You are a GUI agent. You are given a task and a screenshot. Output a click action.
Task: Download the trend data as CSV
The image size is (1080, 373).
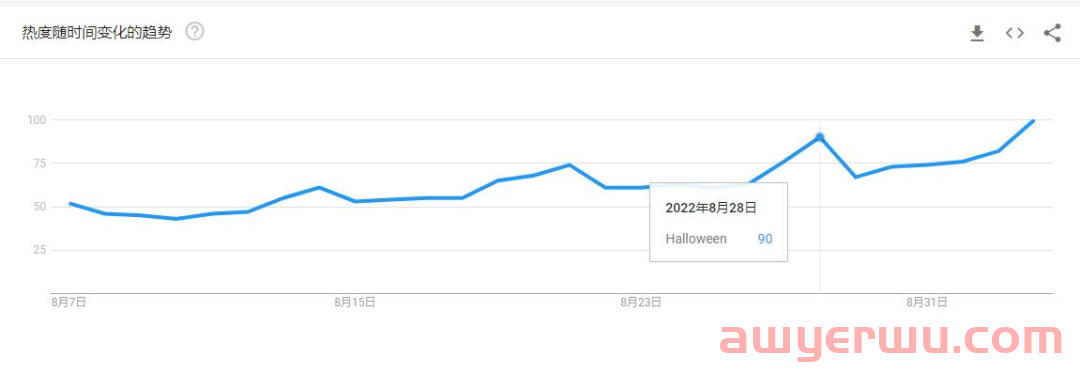(x=977, y=33)
